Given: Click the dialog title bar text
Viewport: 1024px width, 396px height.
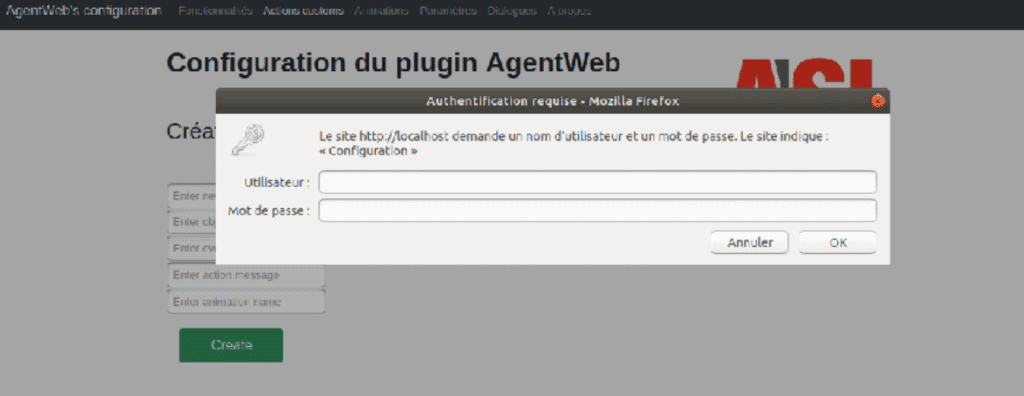Looking at the screenshot, I should pyautogui.click(x=552, y=101).
